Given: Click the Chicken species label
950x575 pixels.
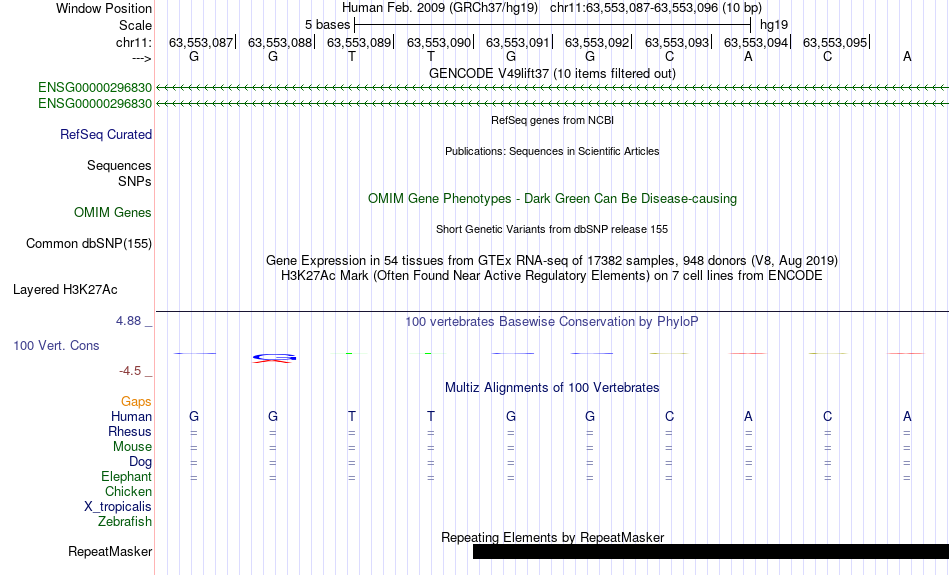Looking at the screenshot, I should [128, 491].
